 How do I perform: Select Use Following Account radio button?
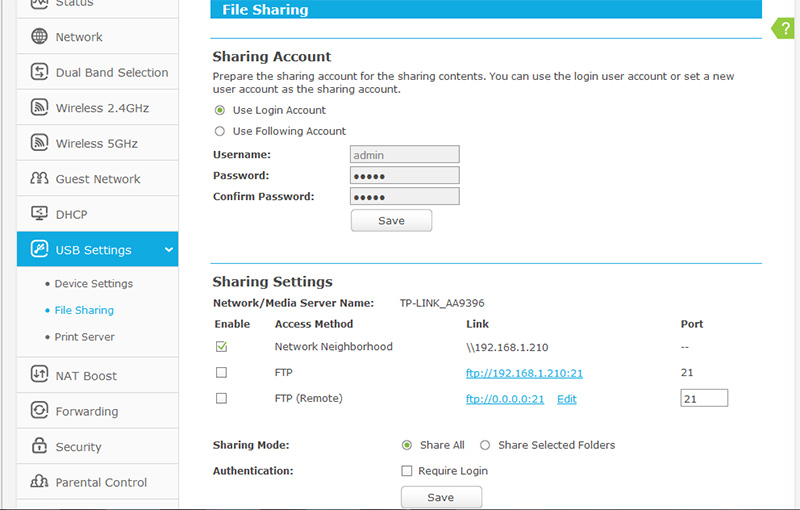click(x=220, y=131)
